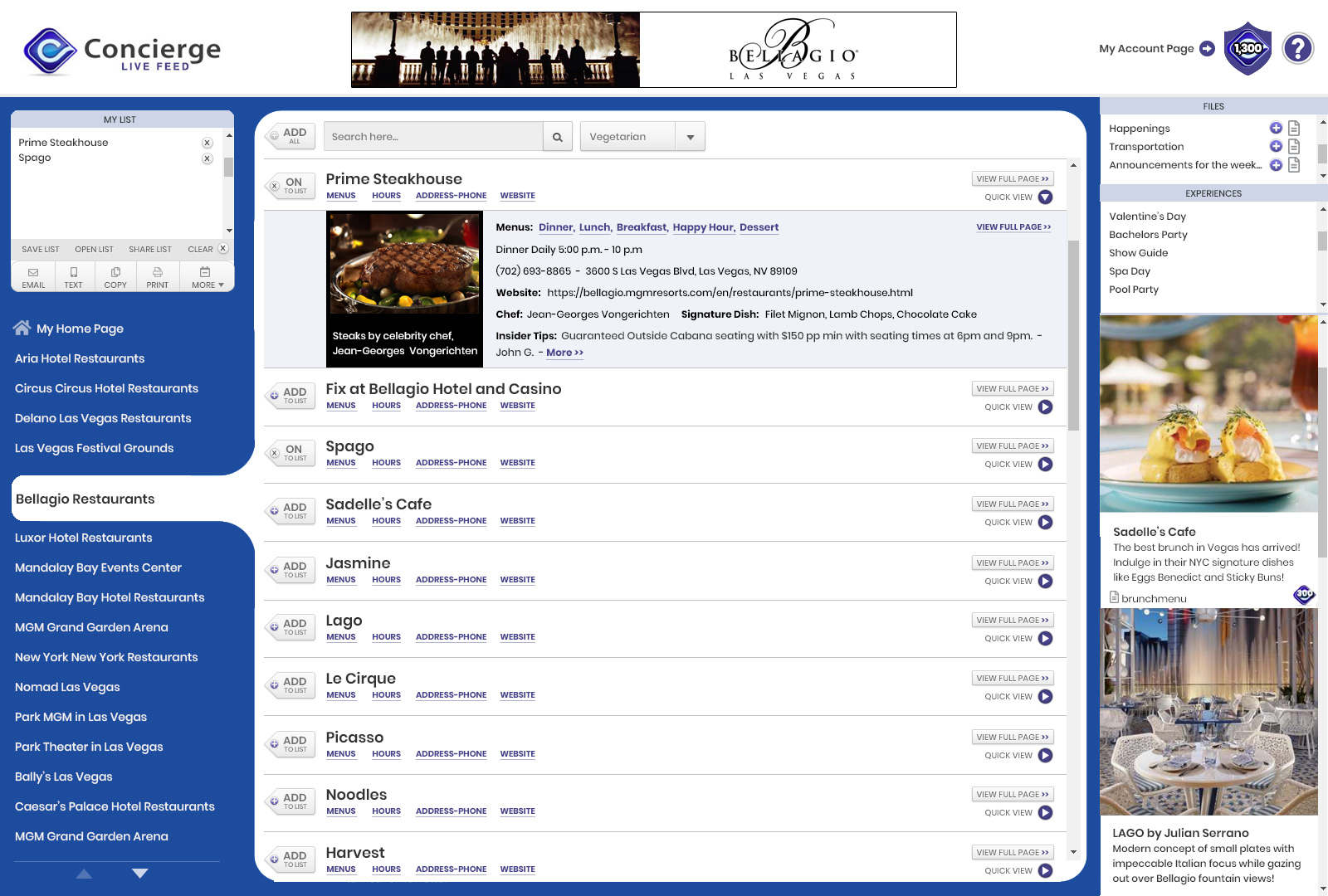Open Nomad Las Vegas category
The width and height of the screenshot is (1328, 896).
[67, 687]
